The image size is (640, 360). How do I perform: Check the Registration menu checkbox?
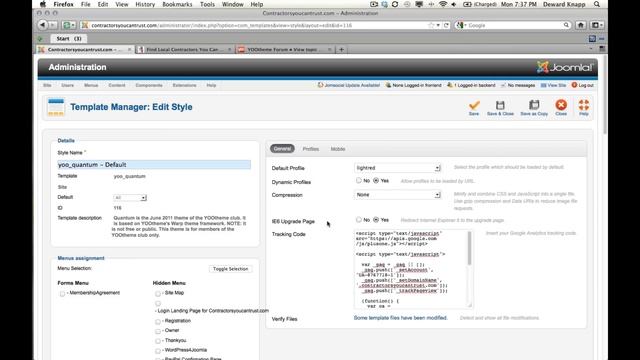tap(158, 321)
